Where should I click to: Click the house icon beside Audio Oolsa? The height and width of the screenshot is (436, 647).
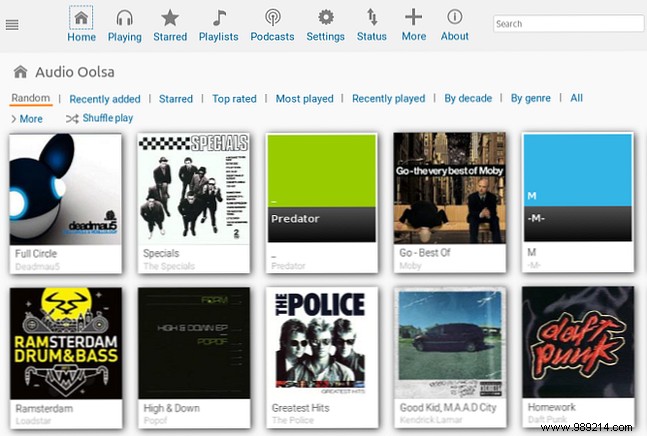coord(21,72)
